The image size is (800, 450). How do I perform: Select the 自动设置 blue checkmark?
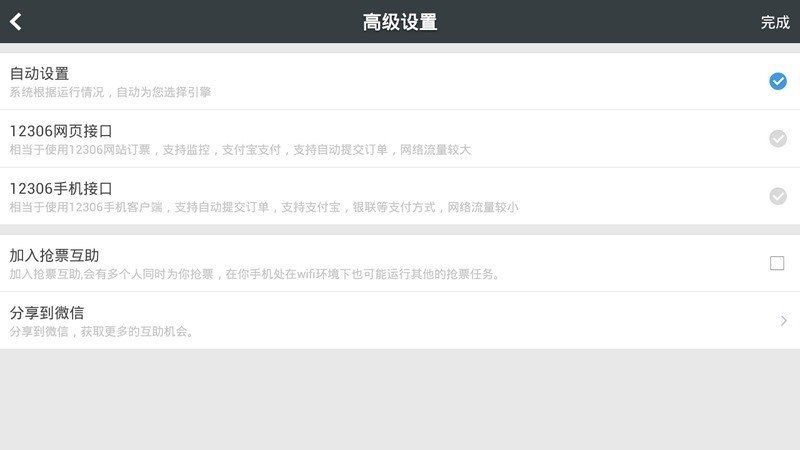click(x=778, y=81)
